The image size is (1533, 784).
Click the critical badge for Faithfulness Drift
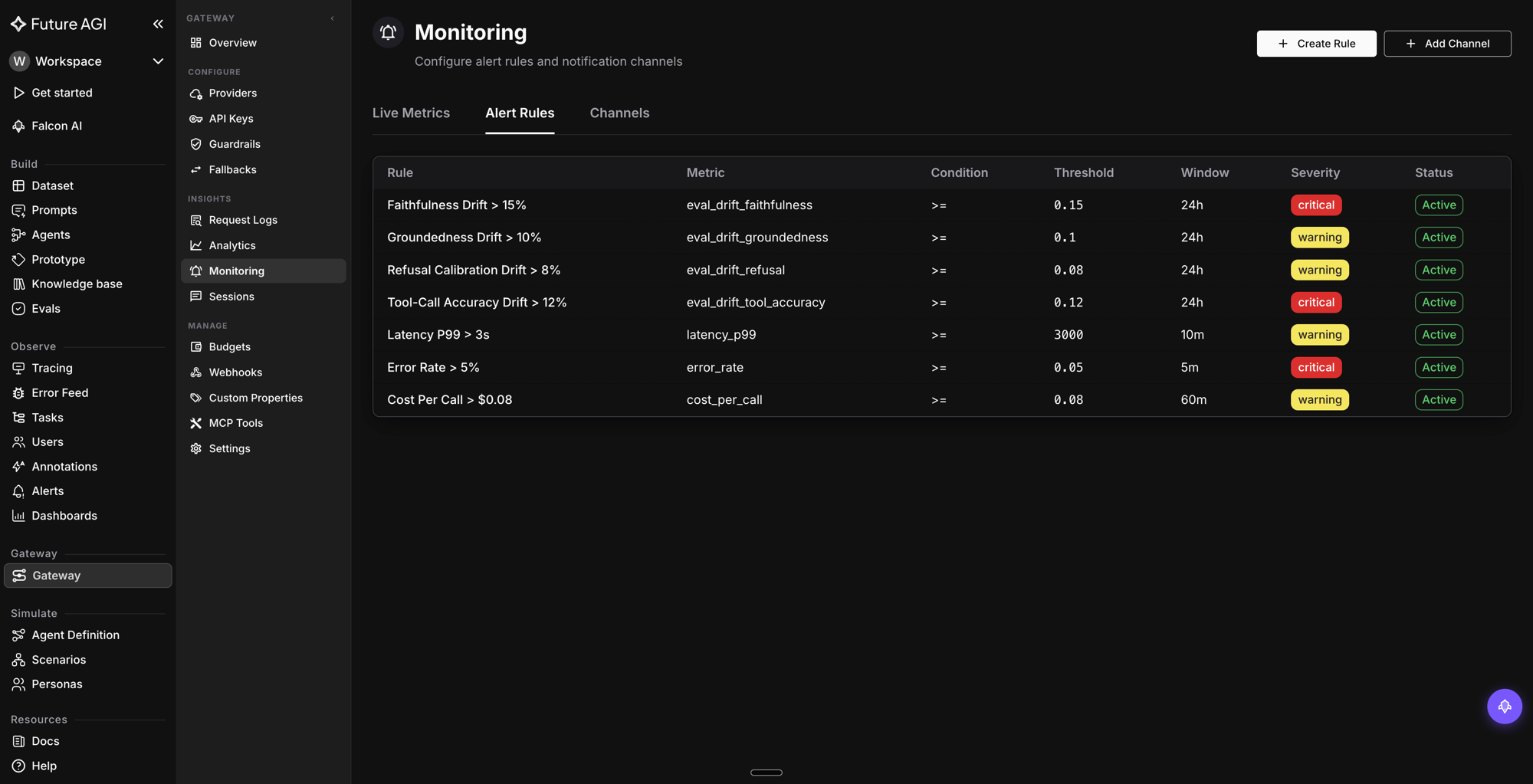[1316, 205]
